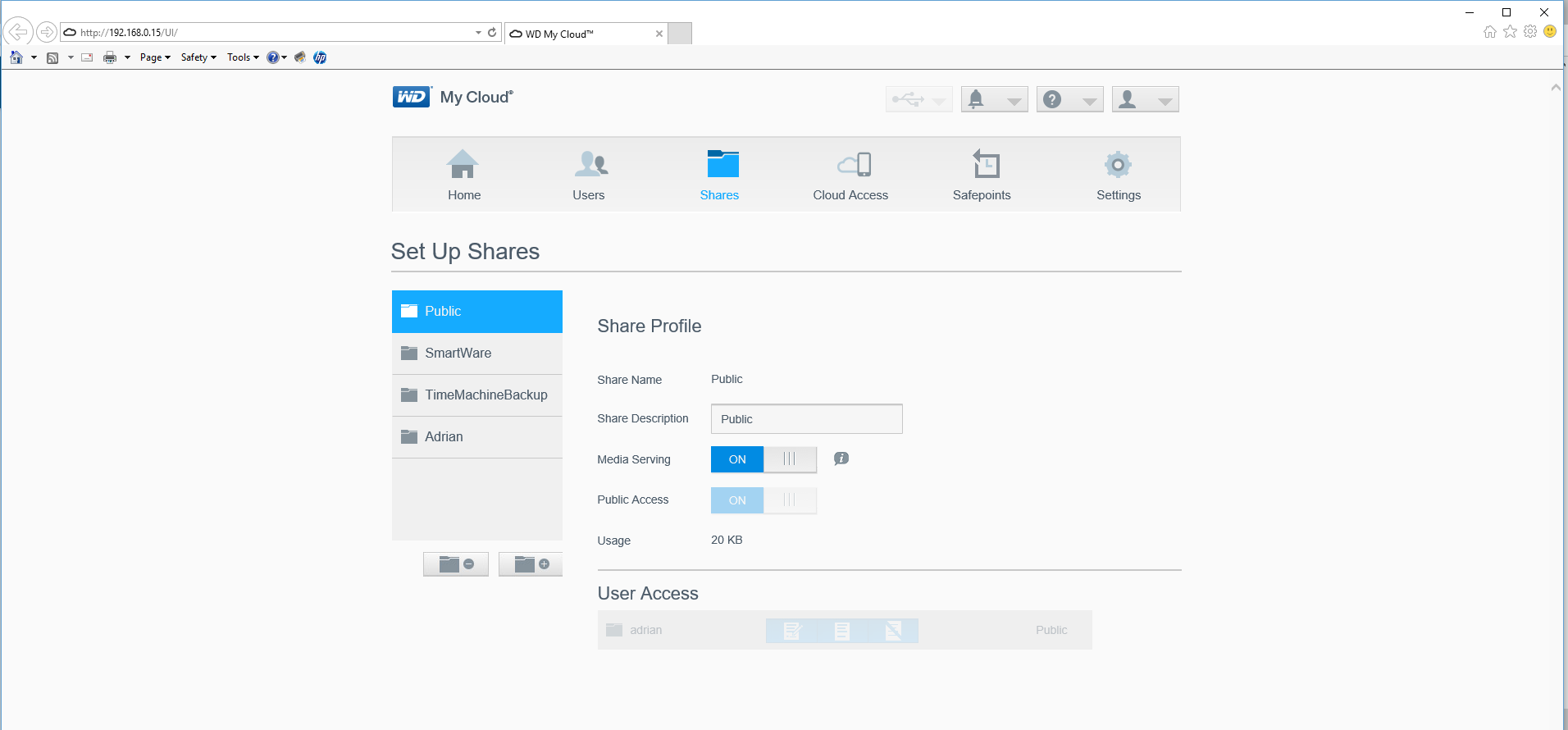Open the browser tools gear icon

[x=1530, y=32]
